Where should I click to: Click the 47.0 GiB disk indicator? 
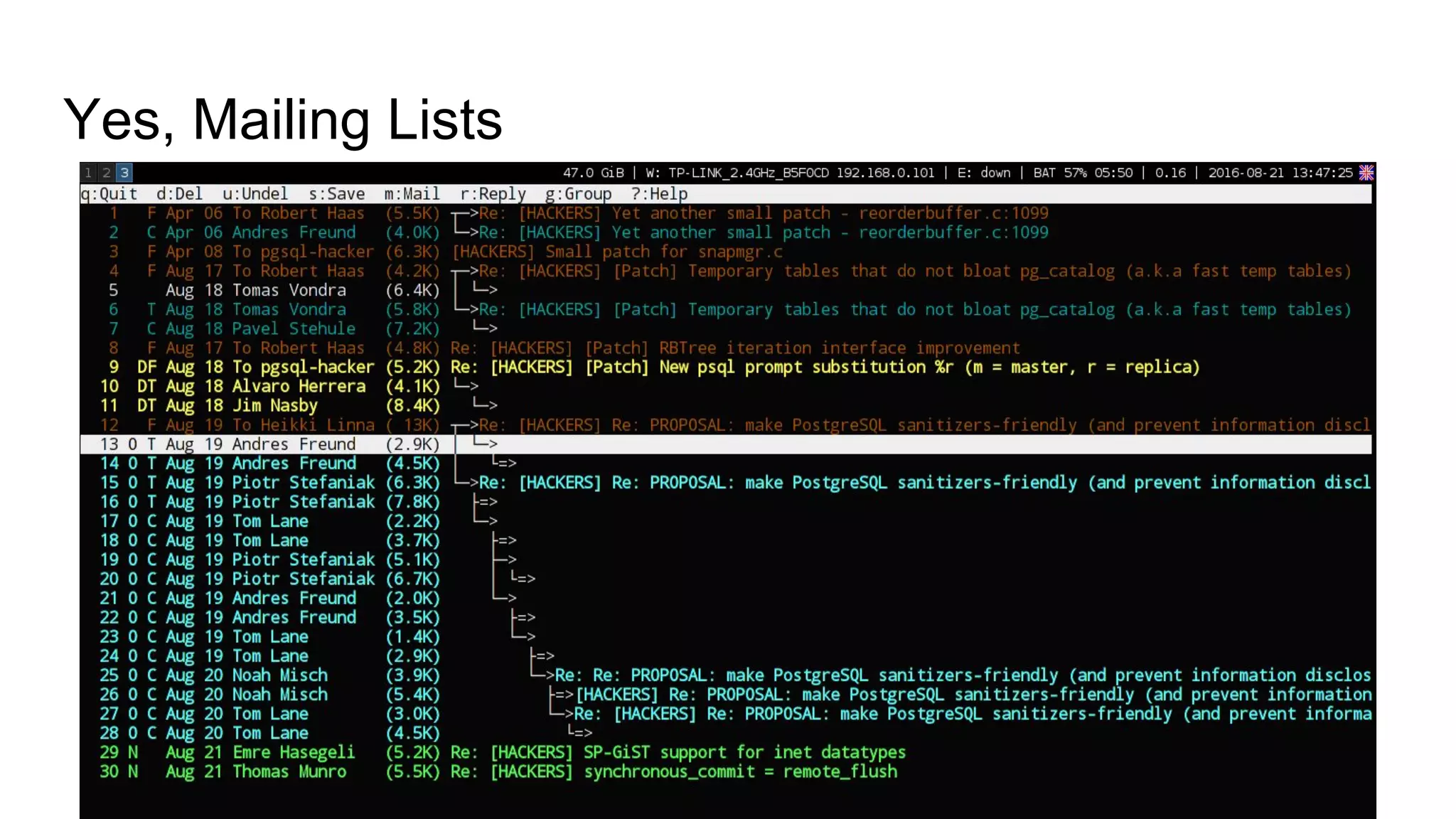593,173
